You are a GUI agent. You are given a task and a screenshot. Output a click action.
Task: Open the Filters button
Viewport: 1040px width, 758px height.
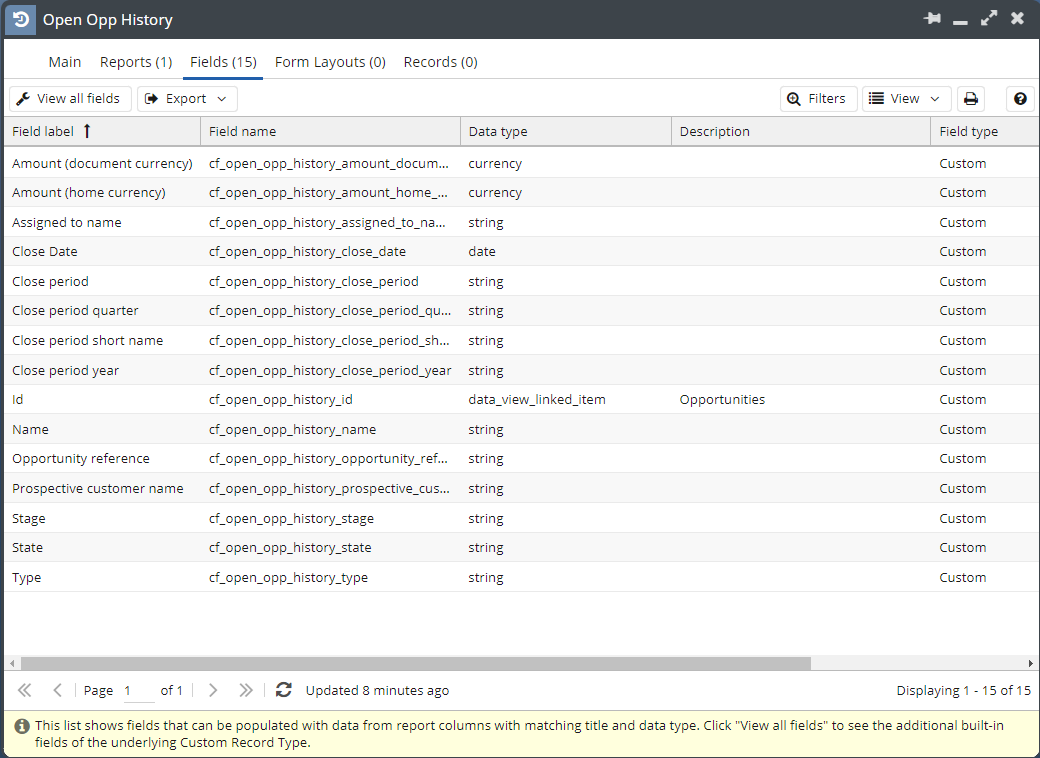tap(818, 99)
